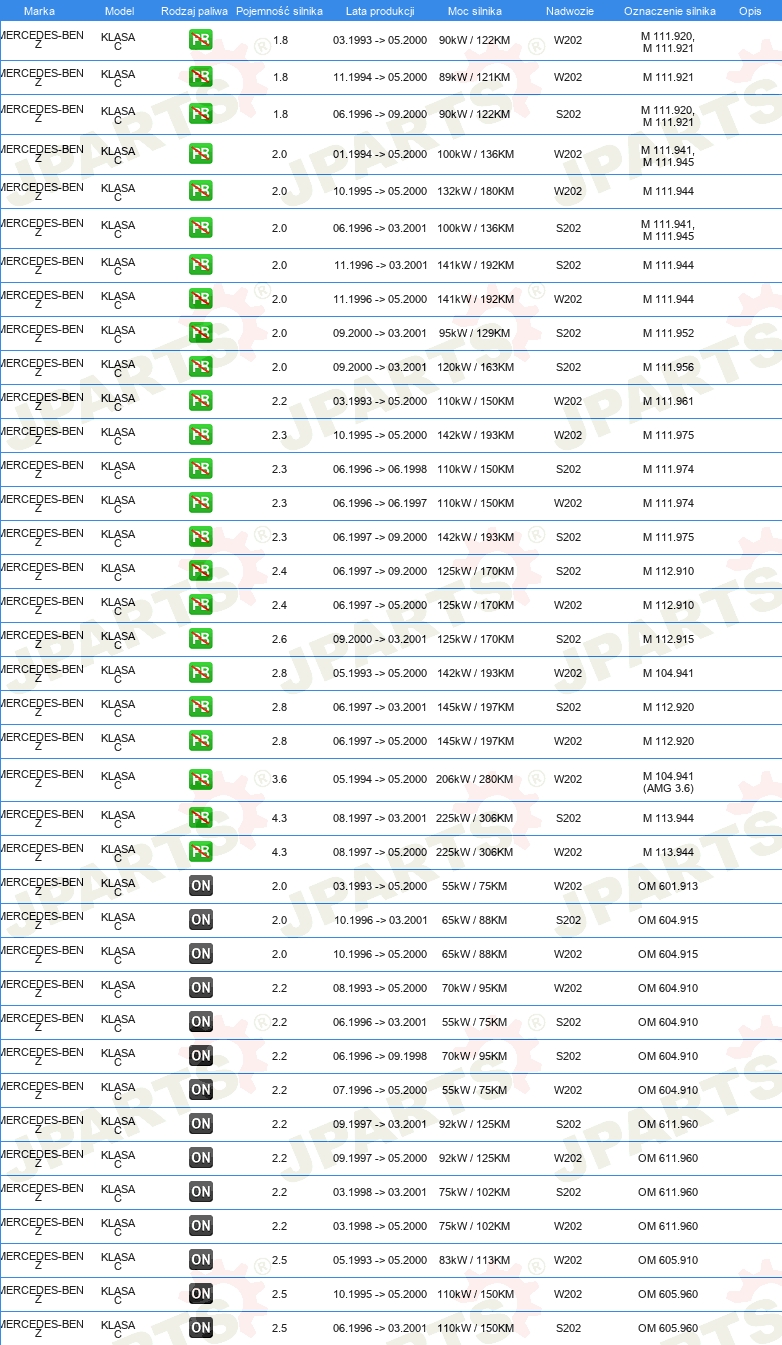Click the Marka column header
782x1345 pixels.
click(x=39, y=11)
